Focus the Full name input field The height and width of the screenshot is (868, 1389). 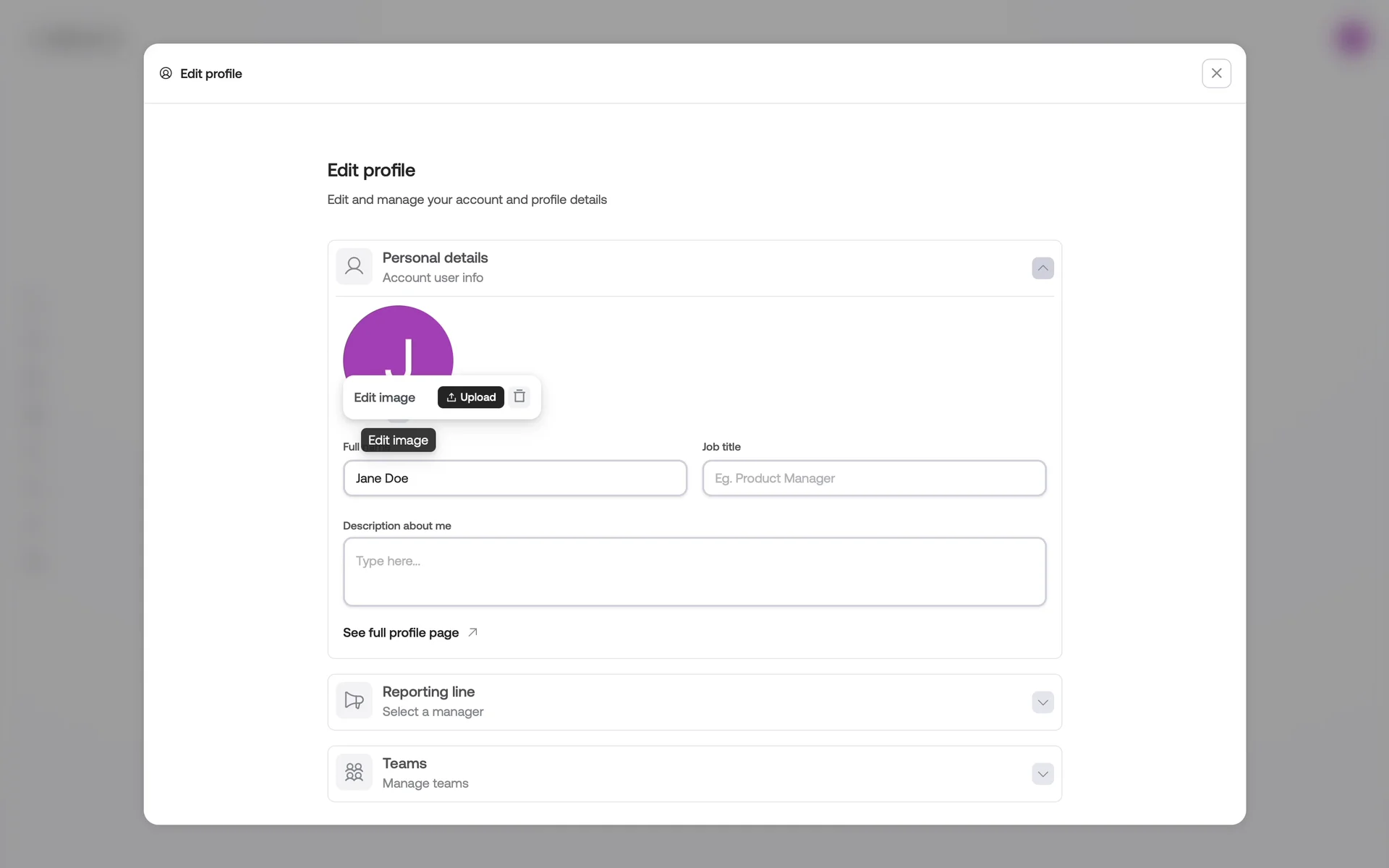pyautogui.click(x=514, y=478)
